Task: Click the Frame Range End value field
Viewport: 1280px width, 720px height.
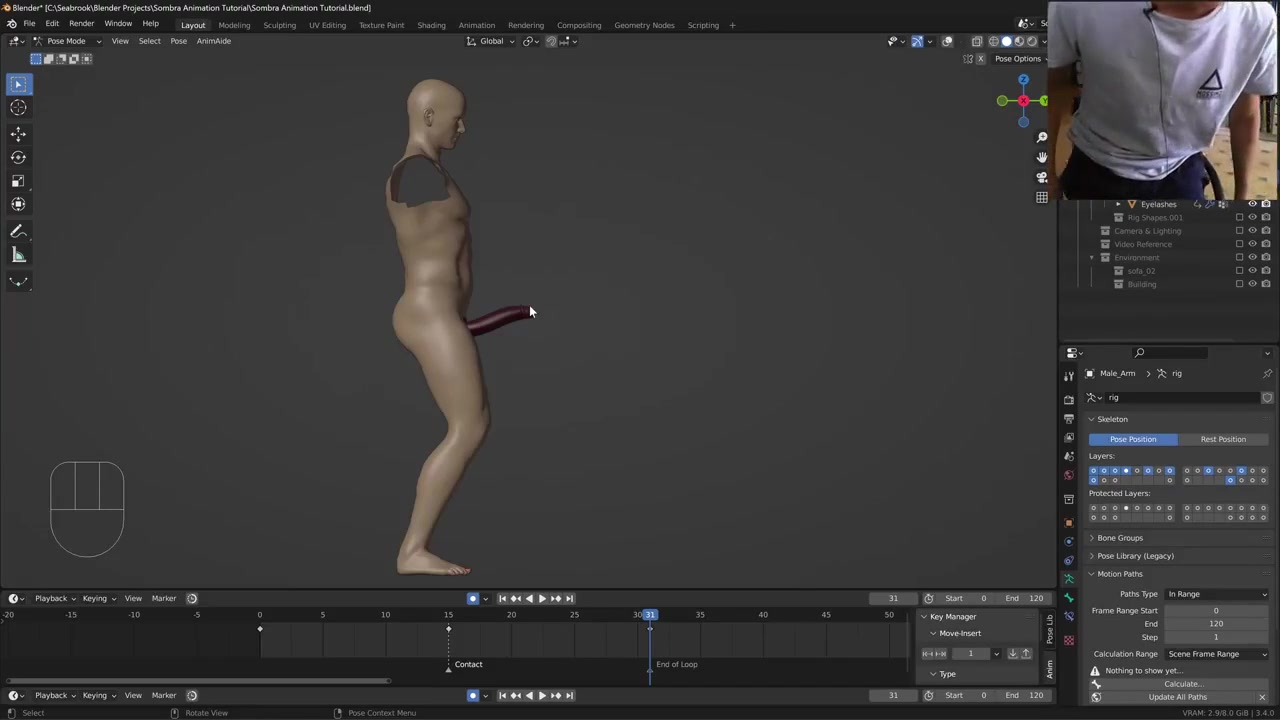Action: [1215, 624]
